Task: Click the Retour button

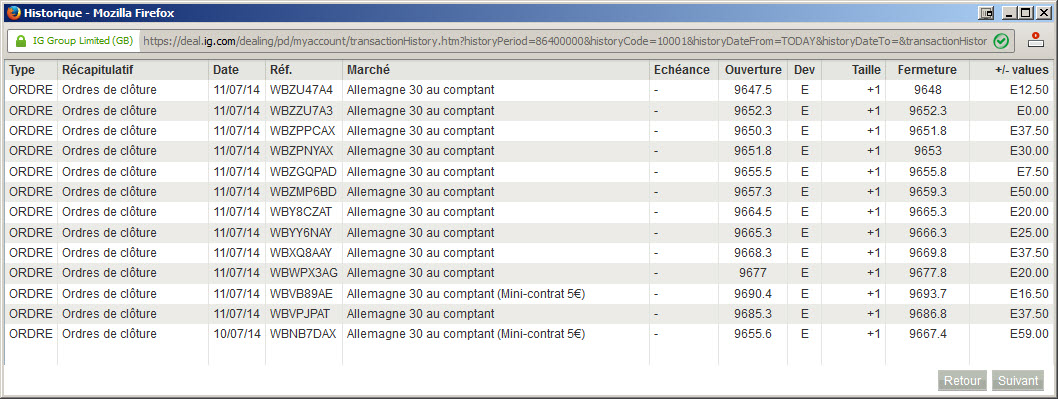Action: pyautogui.click(x=962, y=381)
